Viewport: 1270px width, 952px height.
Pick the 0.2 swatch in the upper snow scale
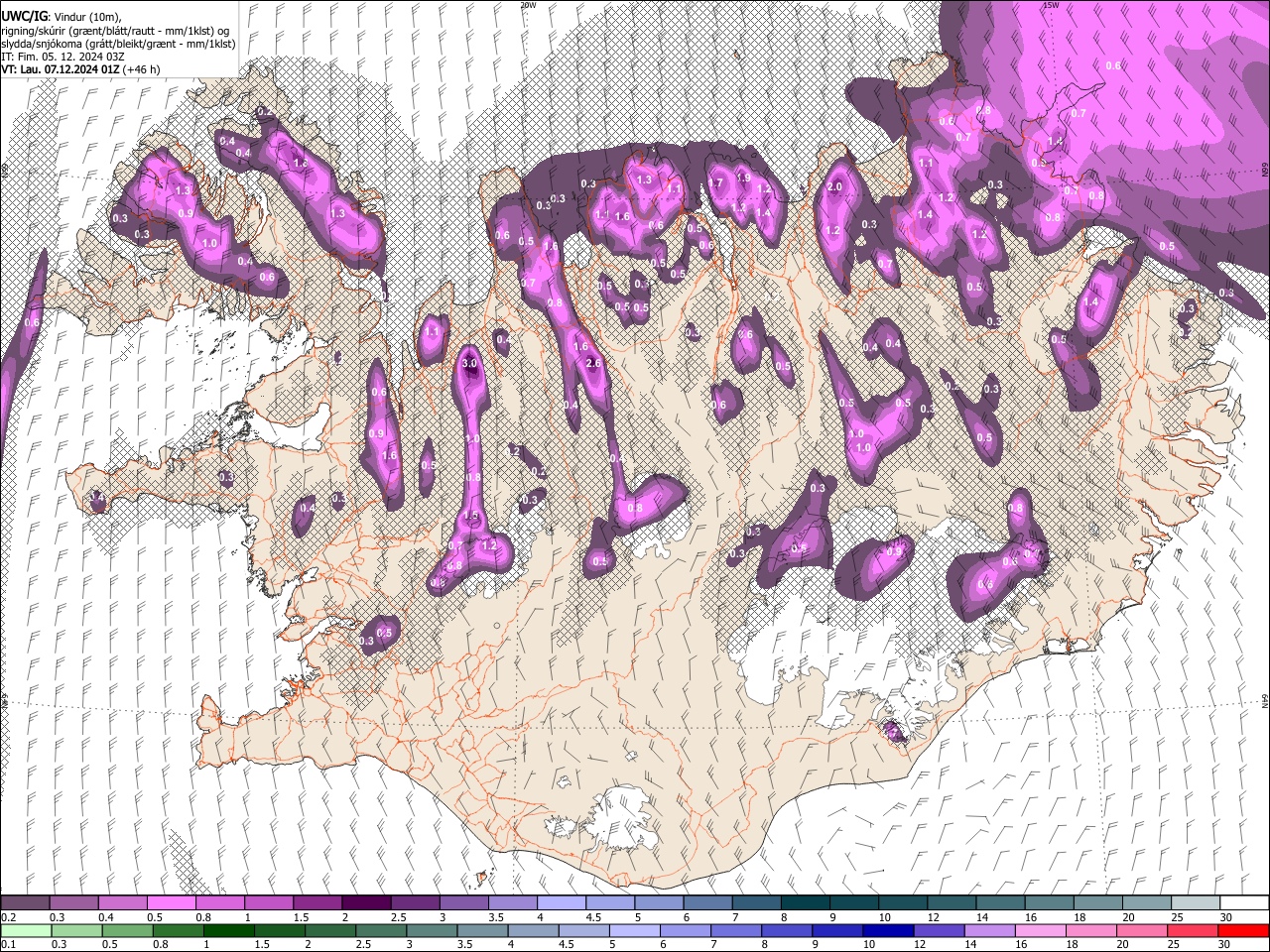(25, 903)
